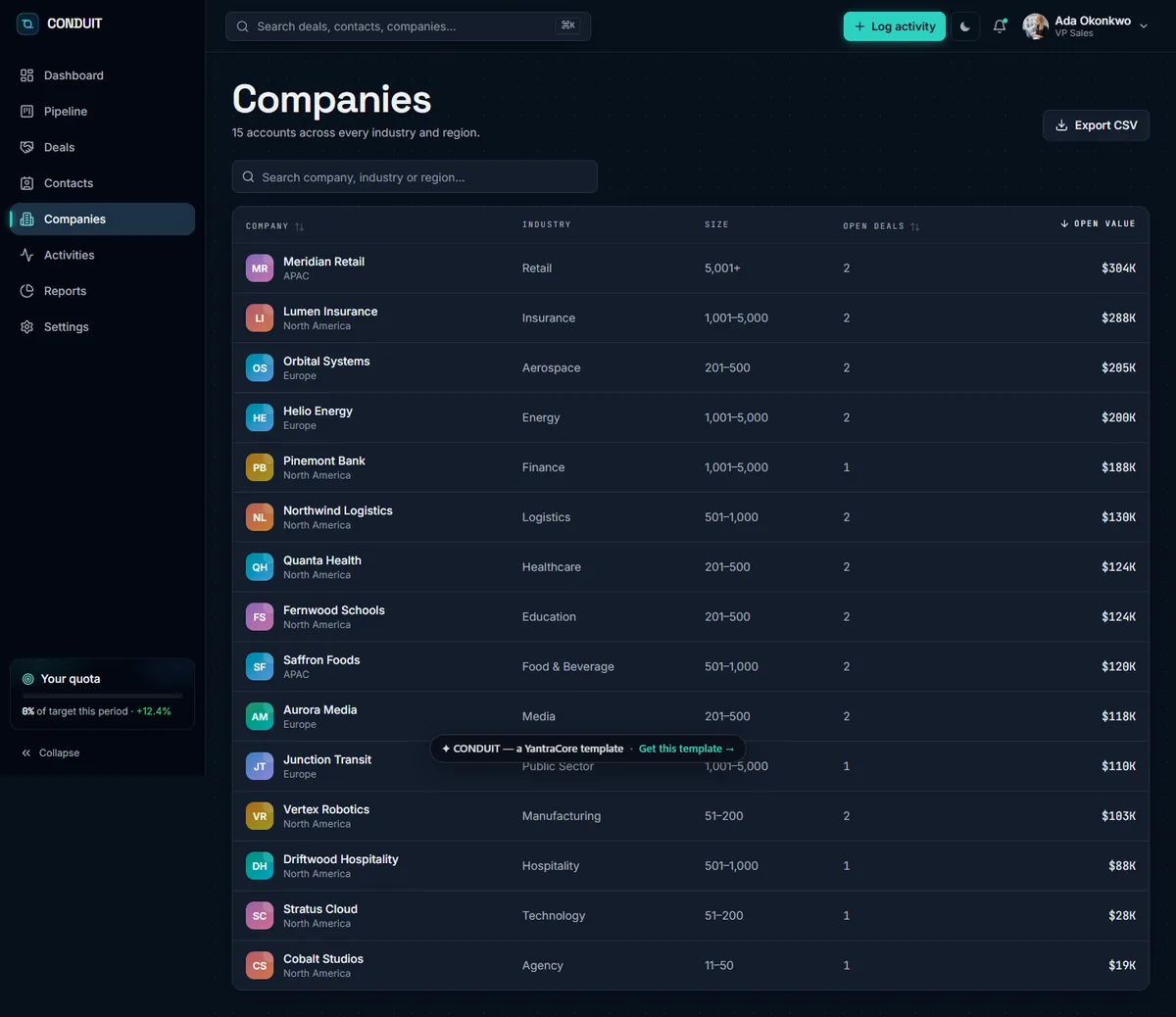1176x1017 pixels.
Task: Click the SC avatar for Stratus Cloud
Action: [260, 916]
